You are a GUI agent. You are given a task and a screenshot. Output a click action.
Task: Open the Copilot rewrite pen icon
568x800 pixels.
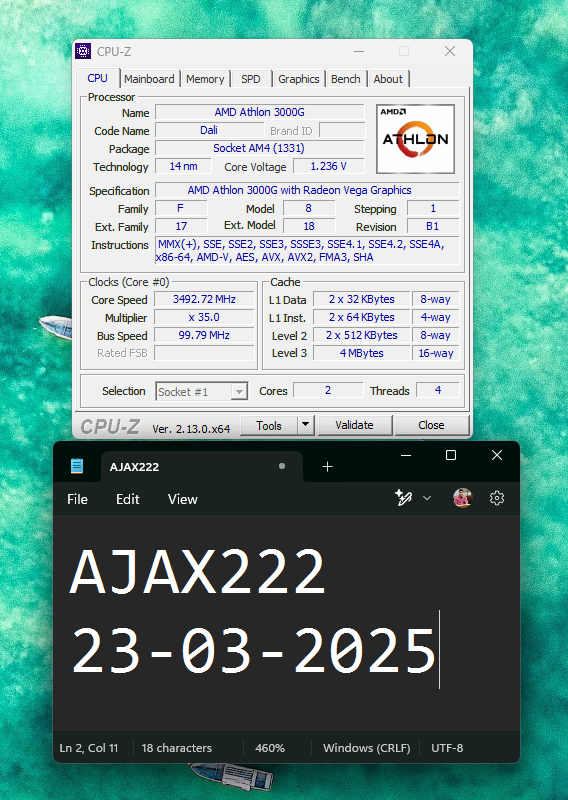[x=404, y=498]
